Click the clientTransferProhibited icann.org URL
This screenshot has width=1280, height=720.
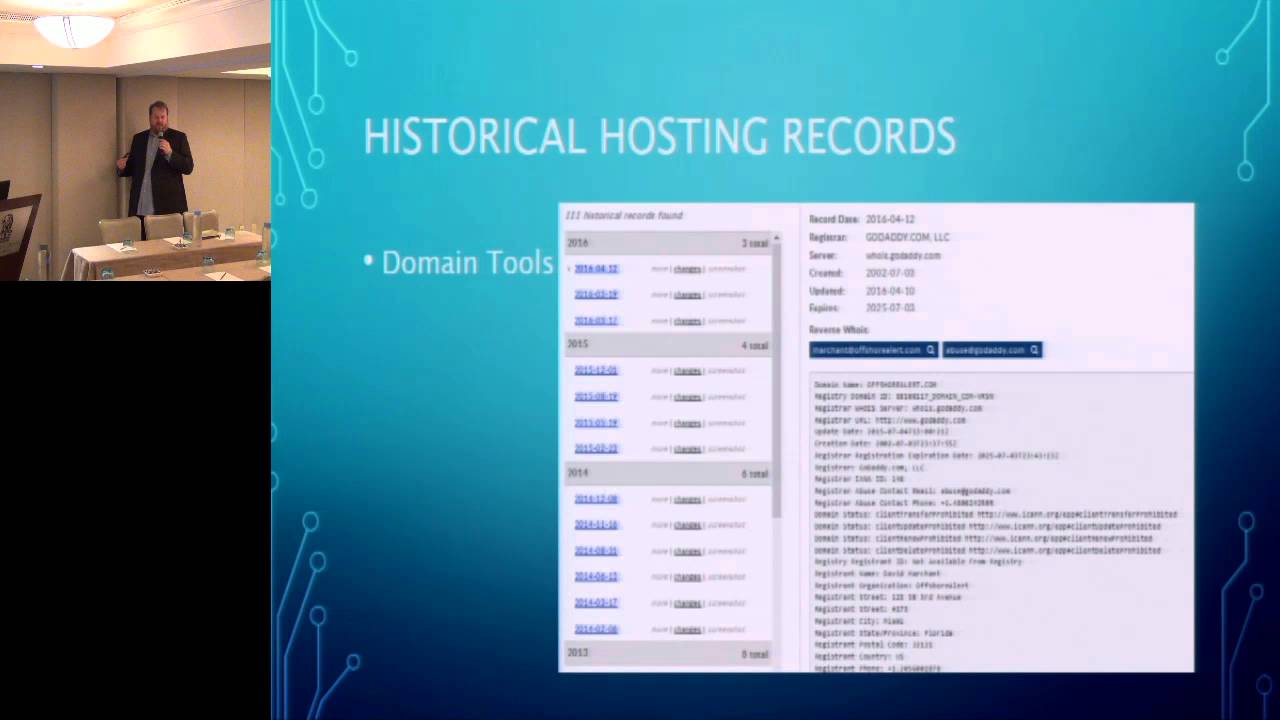tap(1077, 515)
